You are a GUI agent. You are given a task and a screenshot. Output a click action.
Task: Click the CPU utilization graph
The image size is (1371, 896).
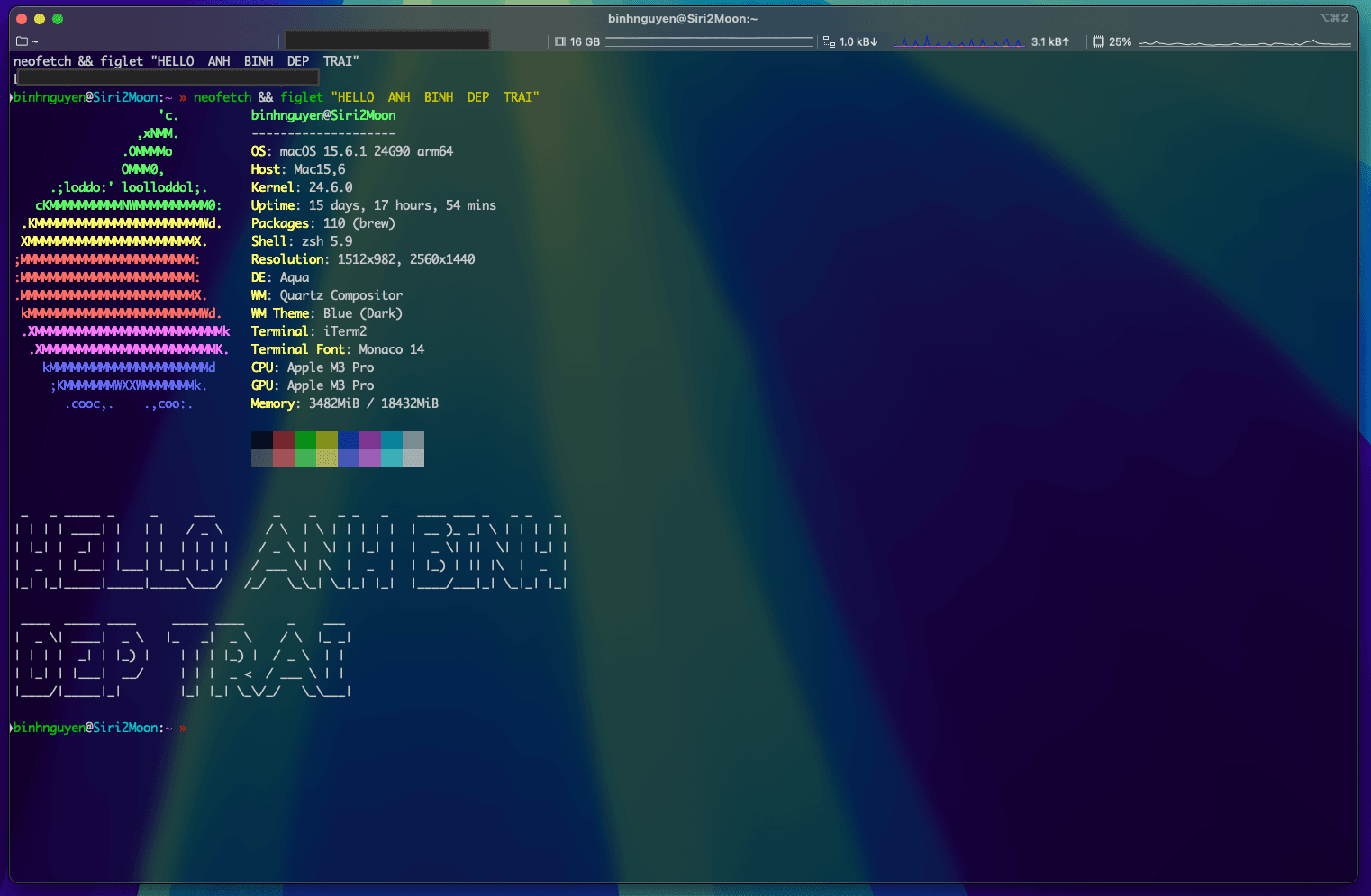(1245, 41)
